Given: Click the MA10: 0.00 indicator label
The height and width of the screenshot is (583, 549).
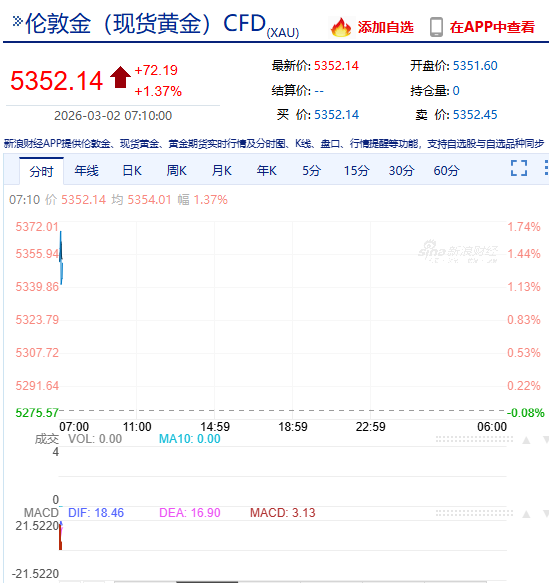Looking at the screenshot, I should click(x=190, y=439).
